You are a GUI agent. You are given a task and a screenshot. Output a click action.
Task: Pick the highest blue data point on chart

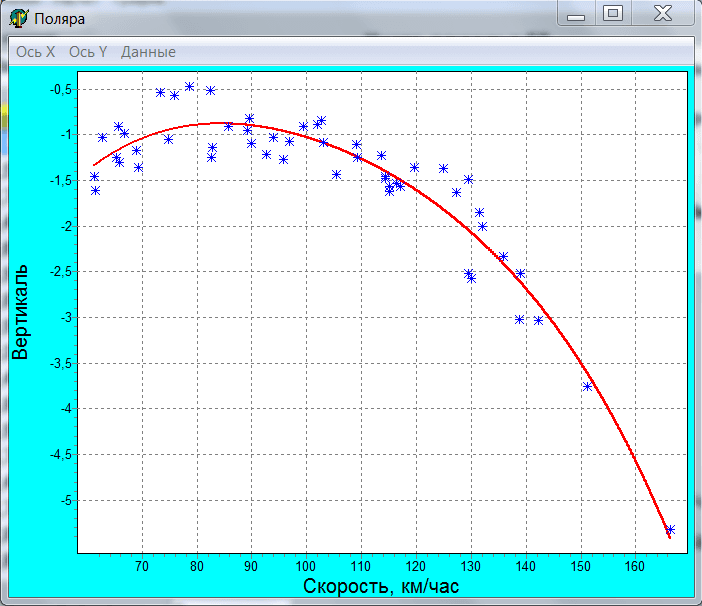(189, 87)
